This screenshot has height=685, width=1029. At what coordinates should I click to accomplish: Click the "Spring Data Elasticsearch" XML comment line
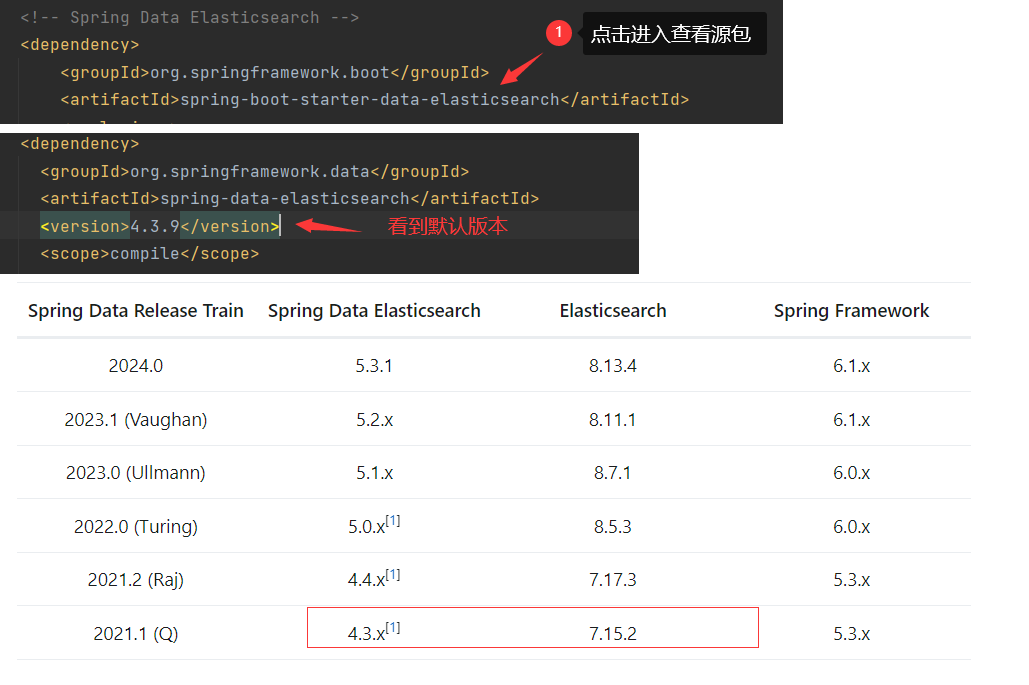point(190,18)
